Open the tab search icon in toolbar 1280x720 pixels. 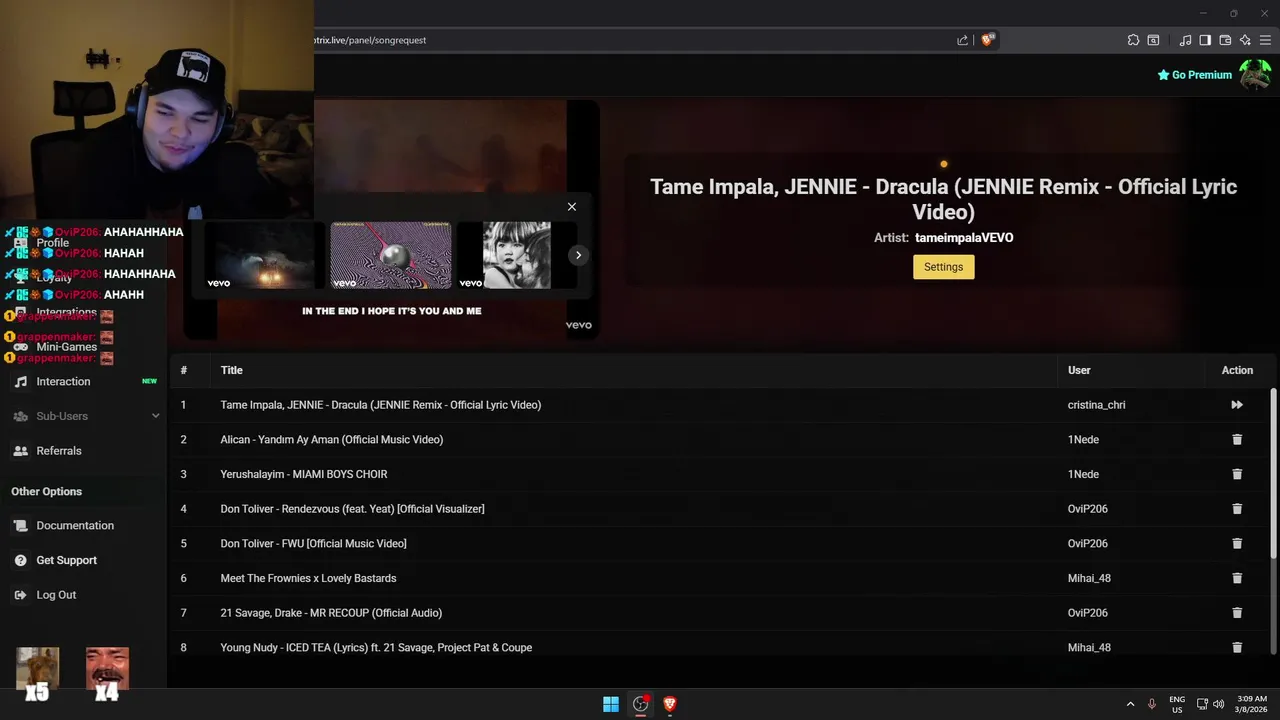click(x=1153, y=40)
